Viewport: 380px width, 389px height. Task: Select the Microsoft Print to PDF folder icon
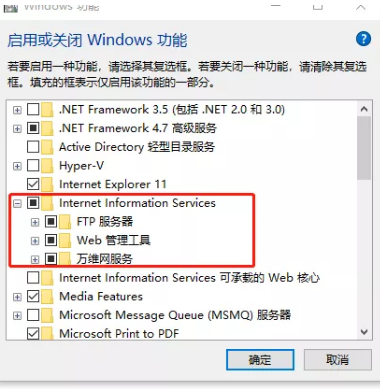click(x=48, y=333)
